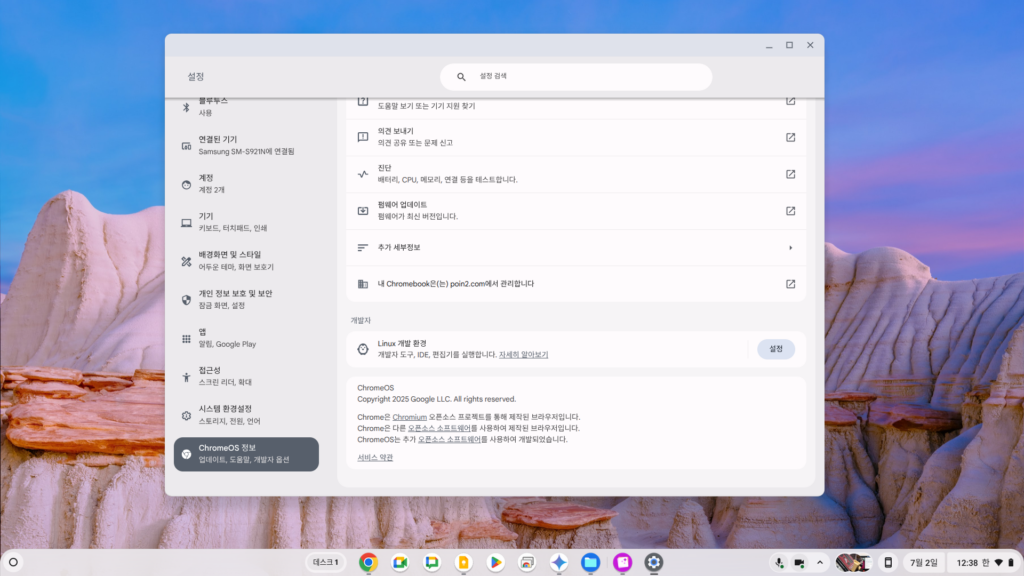1024x576 pixels.
Task: Click the Linux penguin icon
Action: [x=362, y=349]
